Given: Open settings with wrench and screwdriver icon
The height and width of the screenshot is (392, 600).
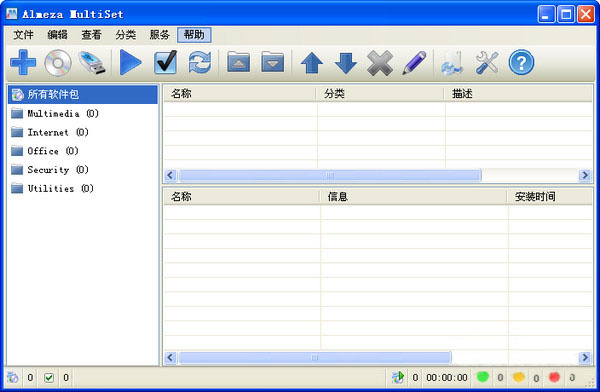Looking at the screenshot, I should (x=487, y=63).
